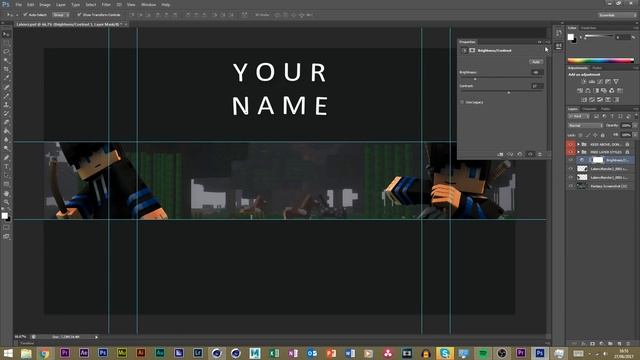
Task: Select the Zoom tool
Action: coord(6,202)
